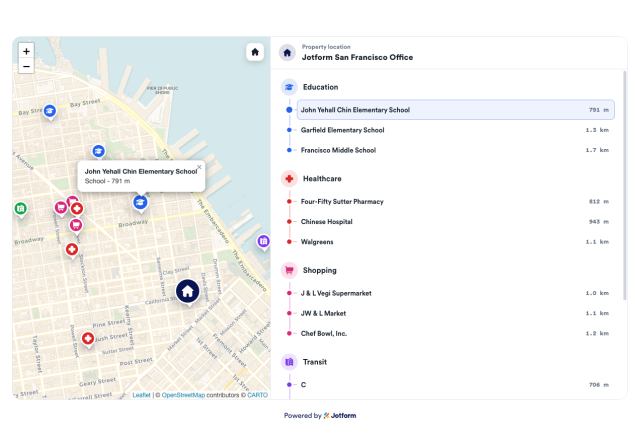This screenshot has height=433, width=640.
Task: Click the Healthcare red cross icon
Action: coord(289,179)
